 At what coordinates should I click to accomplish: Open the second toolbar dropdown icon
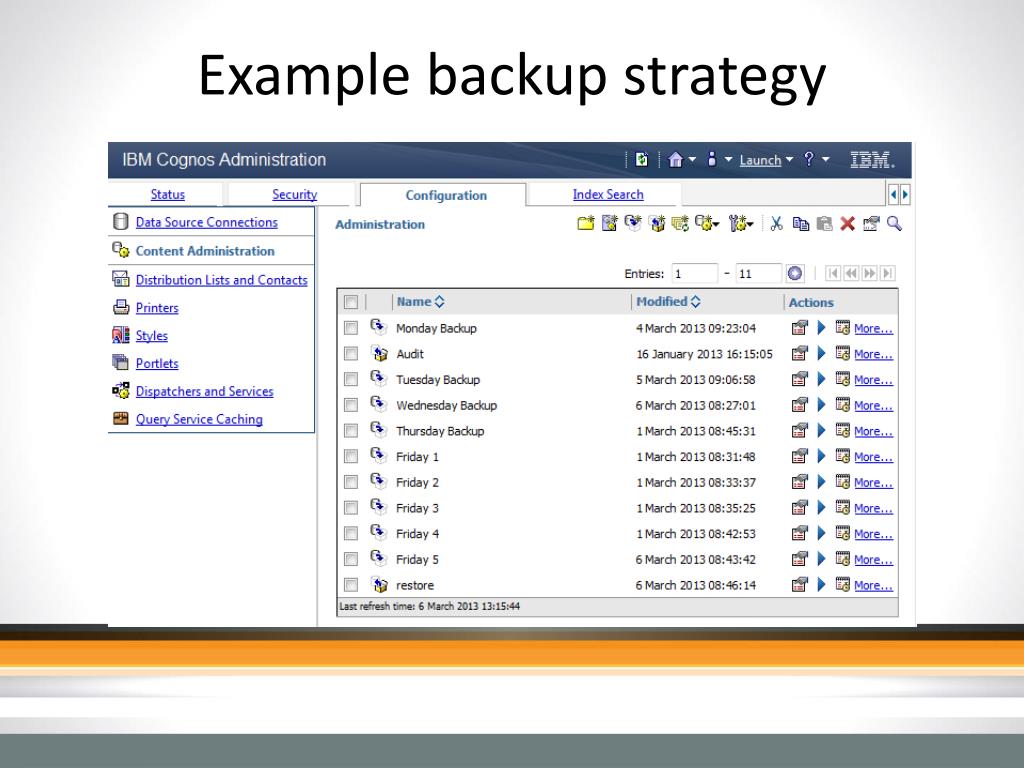pos(741,224)
